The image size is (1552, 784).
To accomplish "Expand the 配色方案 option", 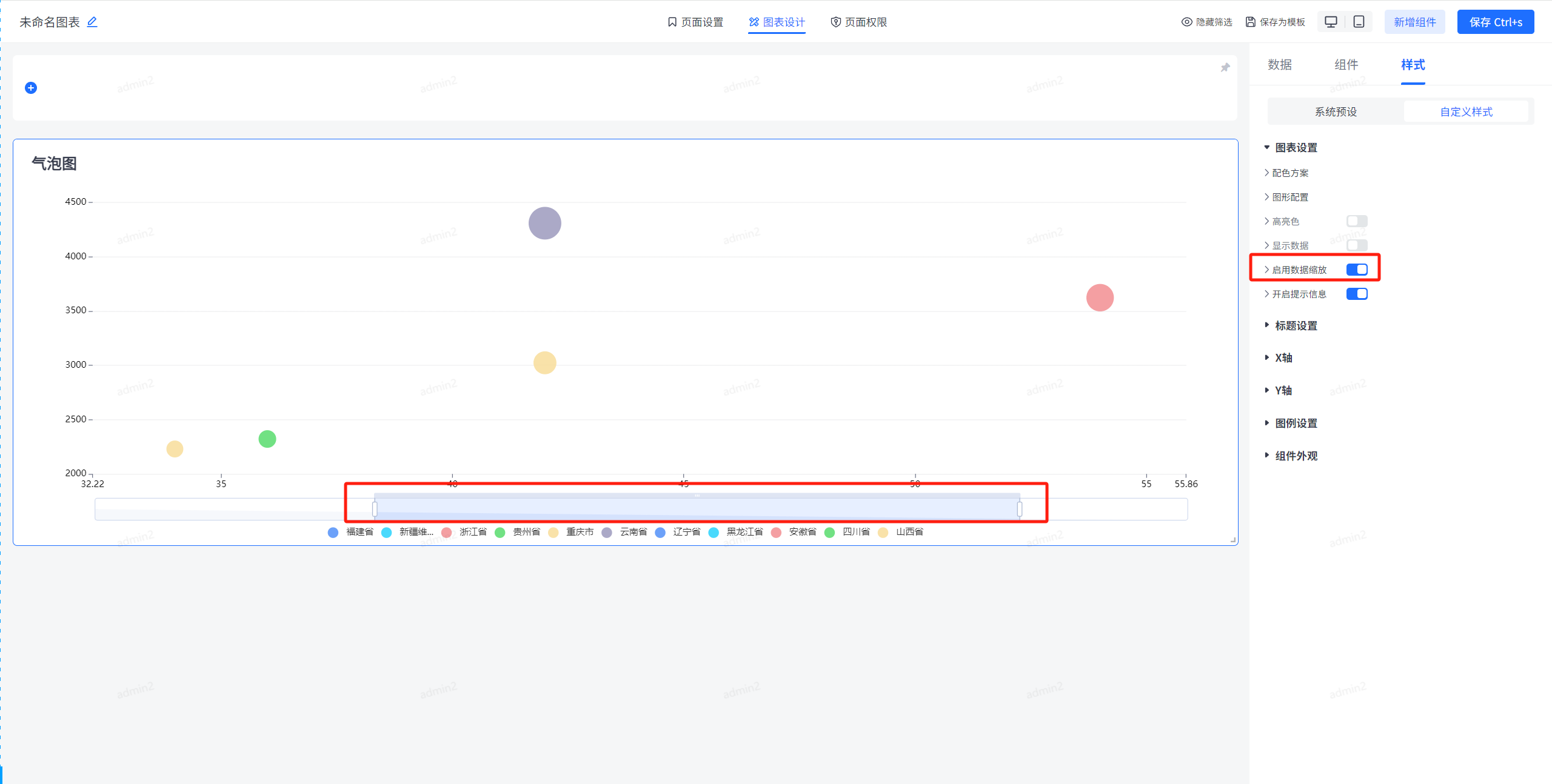I will point(1286,173).
